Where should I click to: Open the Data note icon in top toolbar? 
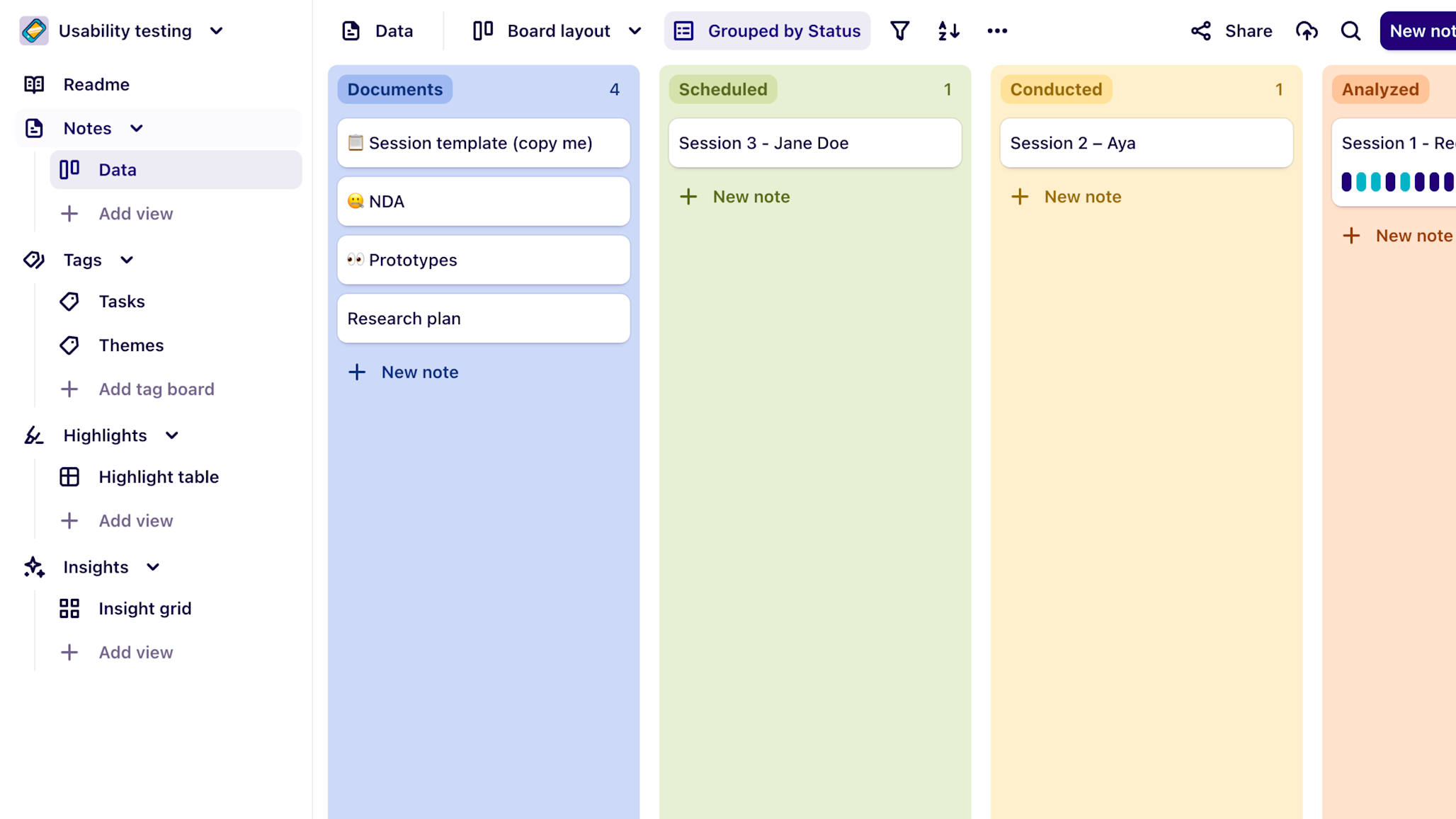tap(352, 30)
